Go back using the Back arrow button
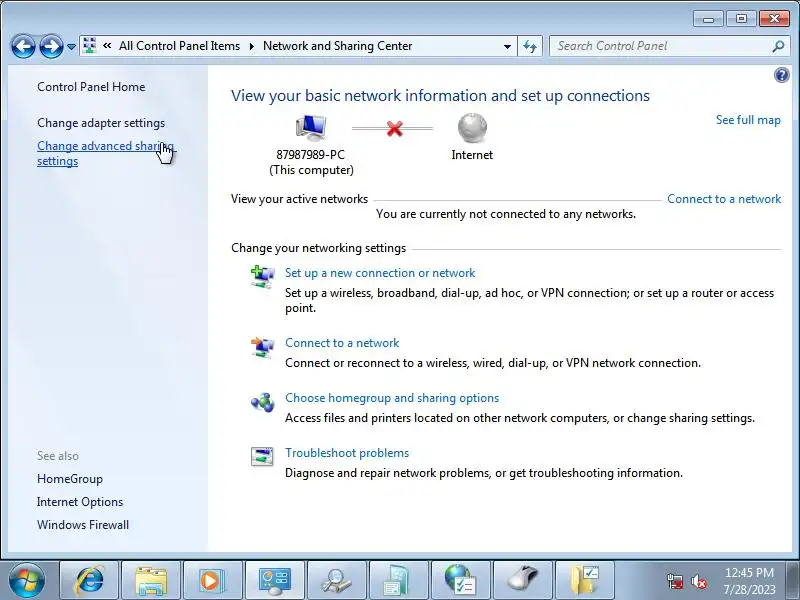The width and height of the screenshot is (800, 600). click(x=23, y=46)
